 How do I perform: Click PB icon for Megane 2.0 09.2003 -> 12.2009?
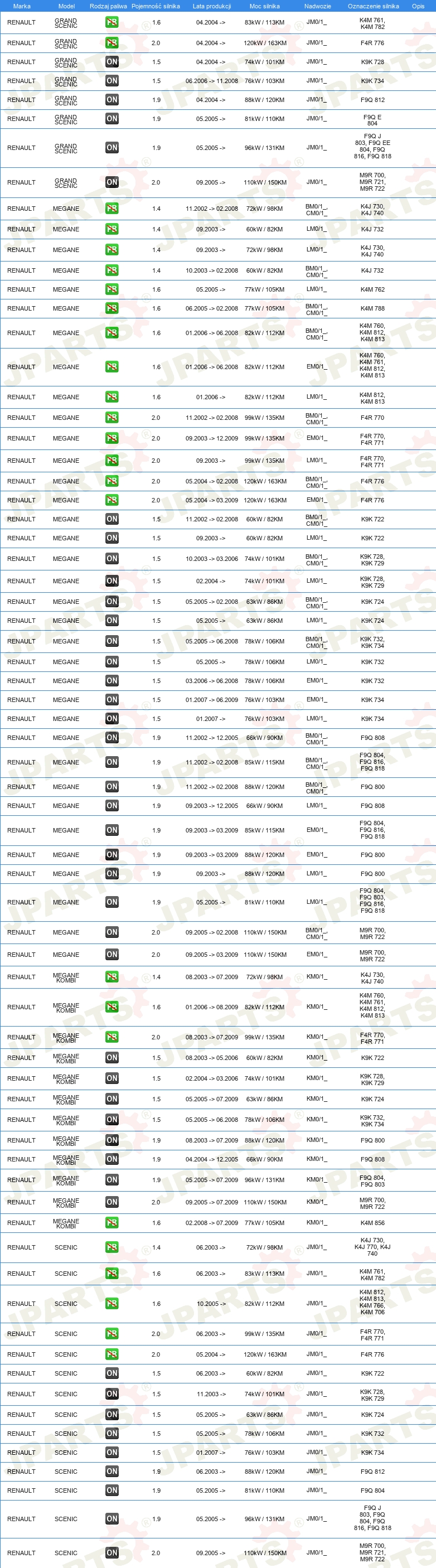pyautogui.click(x=112, y=438)
